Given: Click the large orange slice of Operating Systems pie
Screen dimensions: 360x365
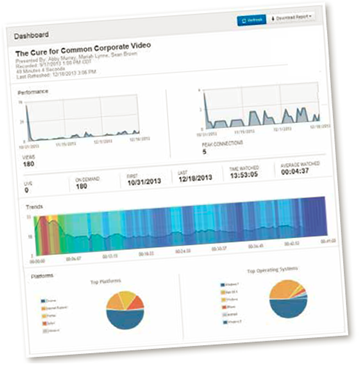Looking at the screenshot, I should click(x=283, y=290).
